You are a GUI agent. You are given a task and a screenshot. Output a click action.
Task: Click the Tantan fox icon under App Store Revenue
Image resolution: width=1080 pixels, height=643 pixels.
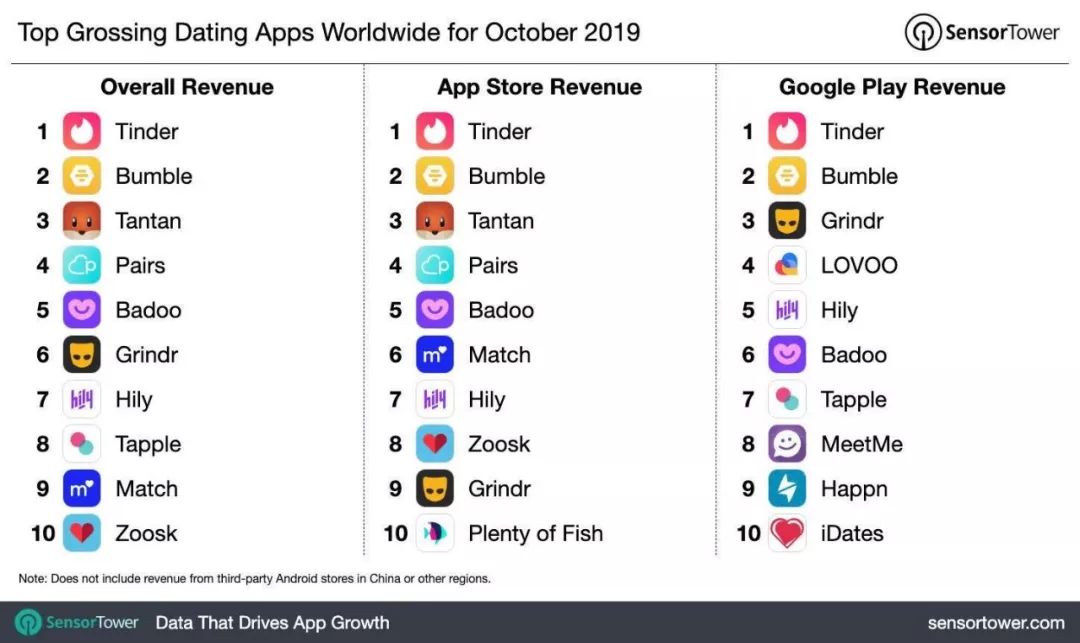point(435,220)
